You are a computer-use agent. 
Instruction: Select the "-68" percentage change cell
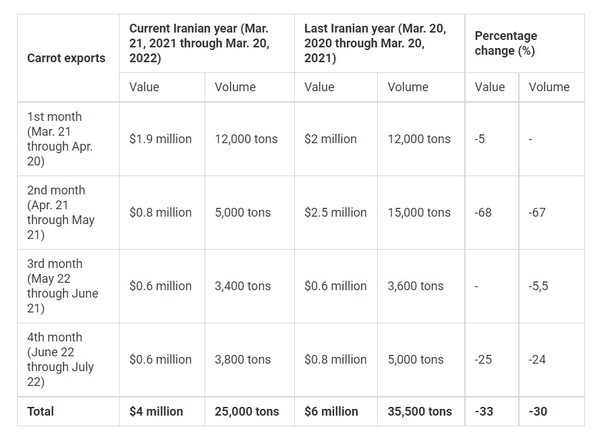(x=488, y=213)
